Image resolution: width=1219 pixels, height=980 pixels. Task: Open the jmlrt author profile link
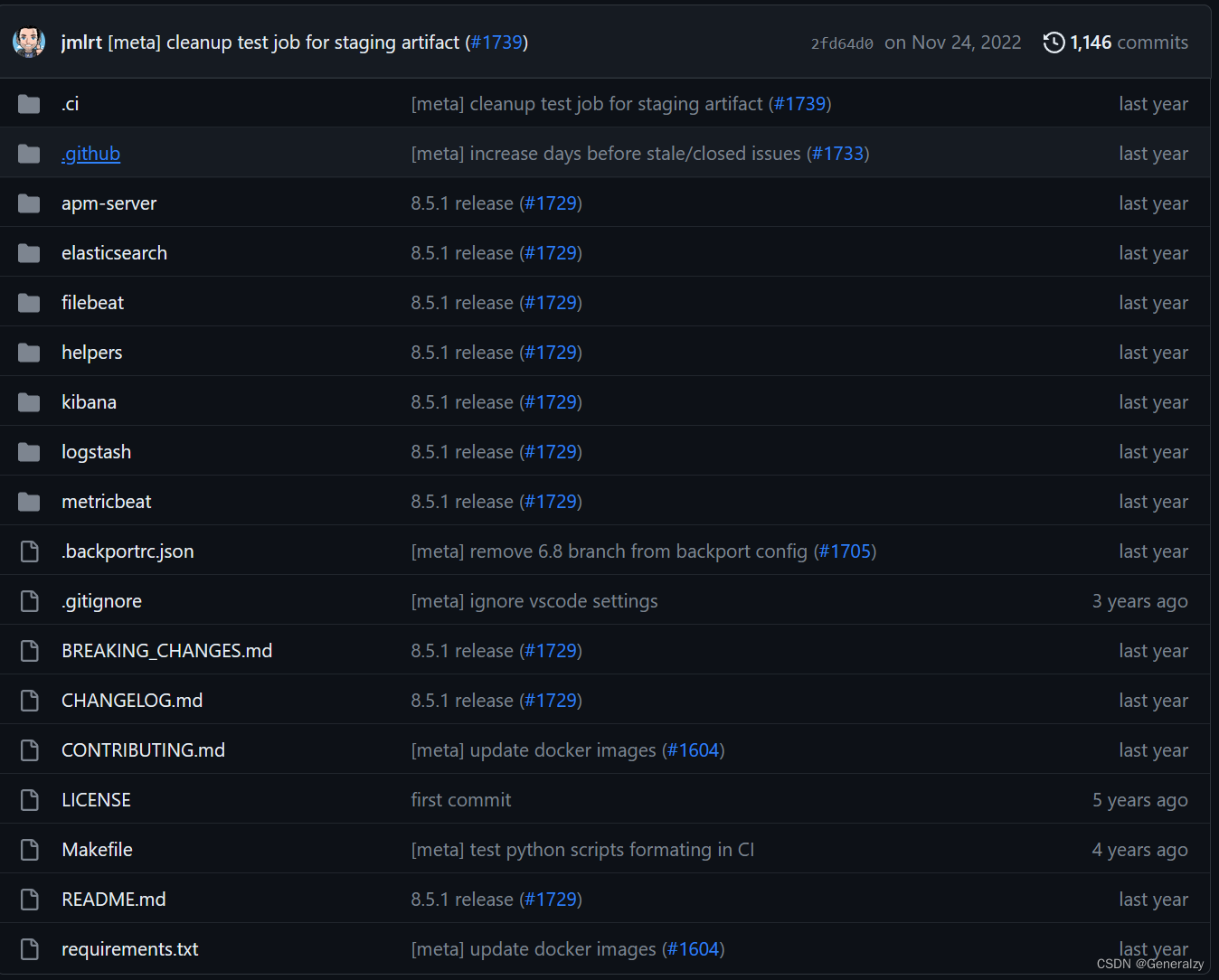pyautogui.click(x=81, y=42)
